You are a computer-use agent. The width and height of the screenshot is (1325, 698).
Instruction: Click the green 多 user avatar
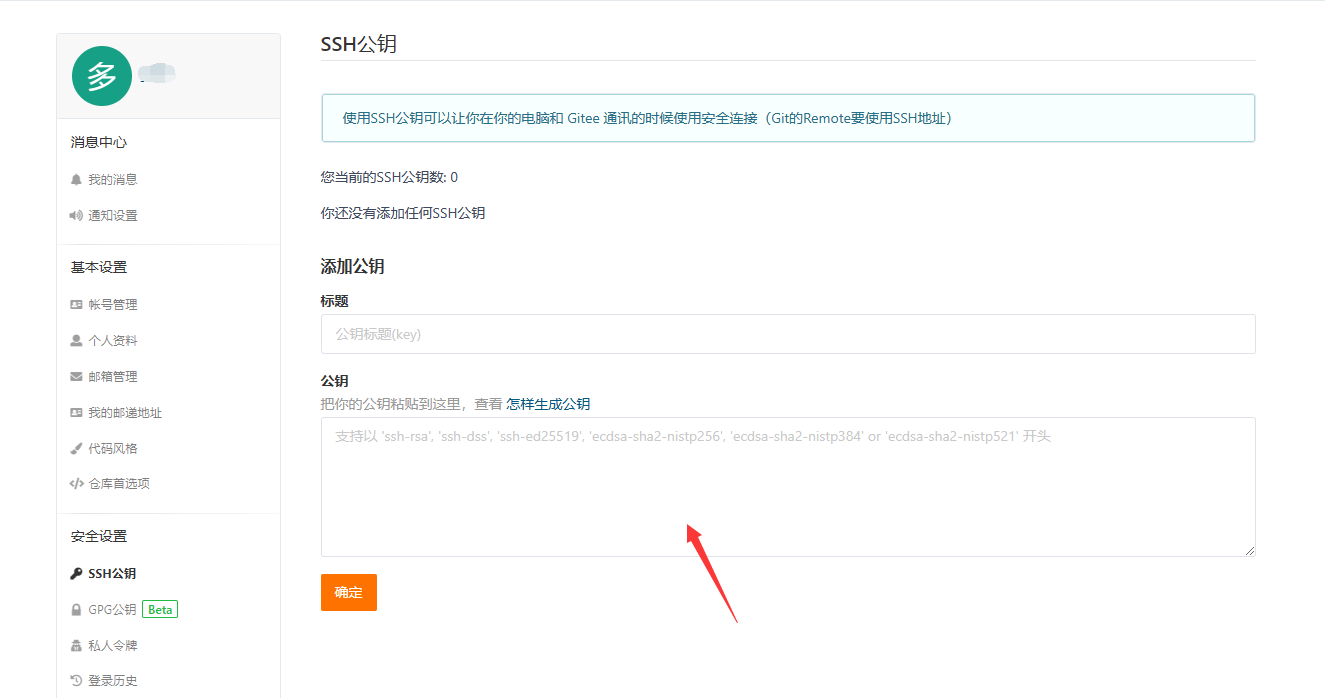point(102,76)
